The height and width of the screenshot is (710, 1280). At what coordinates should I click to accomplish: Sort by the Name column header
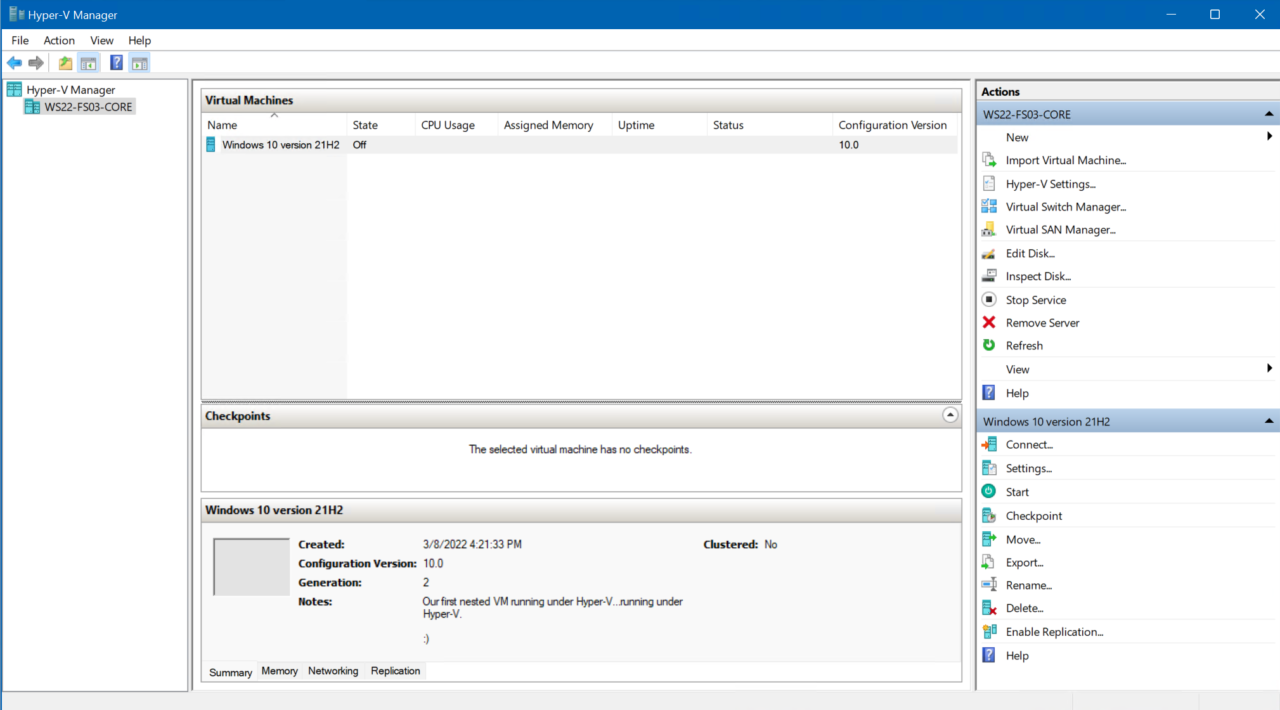click(x=274, y=125)
